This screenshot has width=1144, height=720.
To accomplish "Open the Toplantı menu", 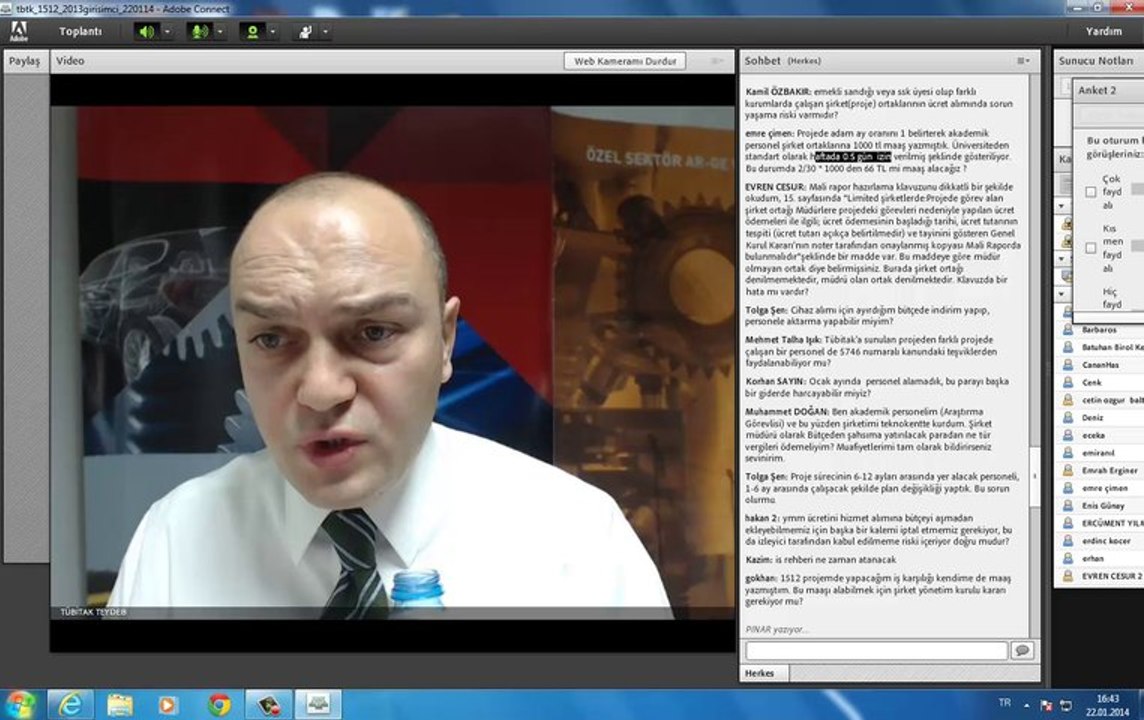I will [x=80, y=31].
